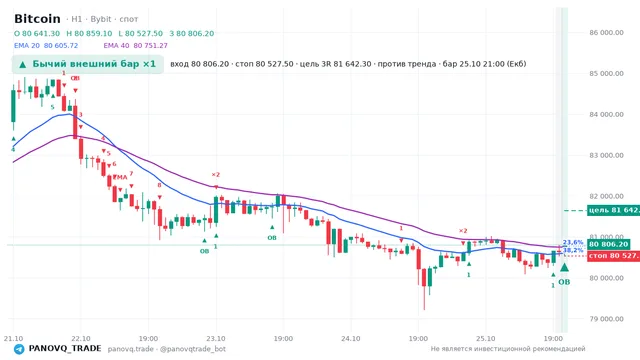Click the вход 80 806.20 trade description line
Screen dimensions: 640x360
point(348,64)
